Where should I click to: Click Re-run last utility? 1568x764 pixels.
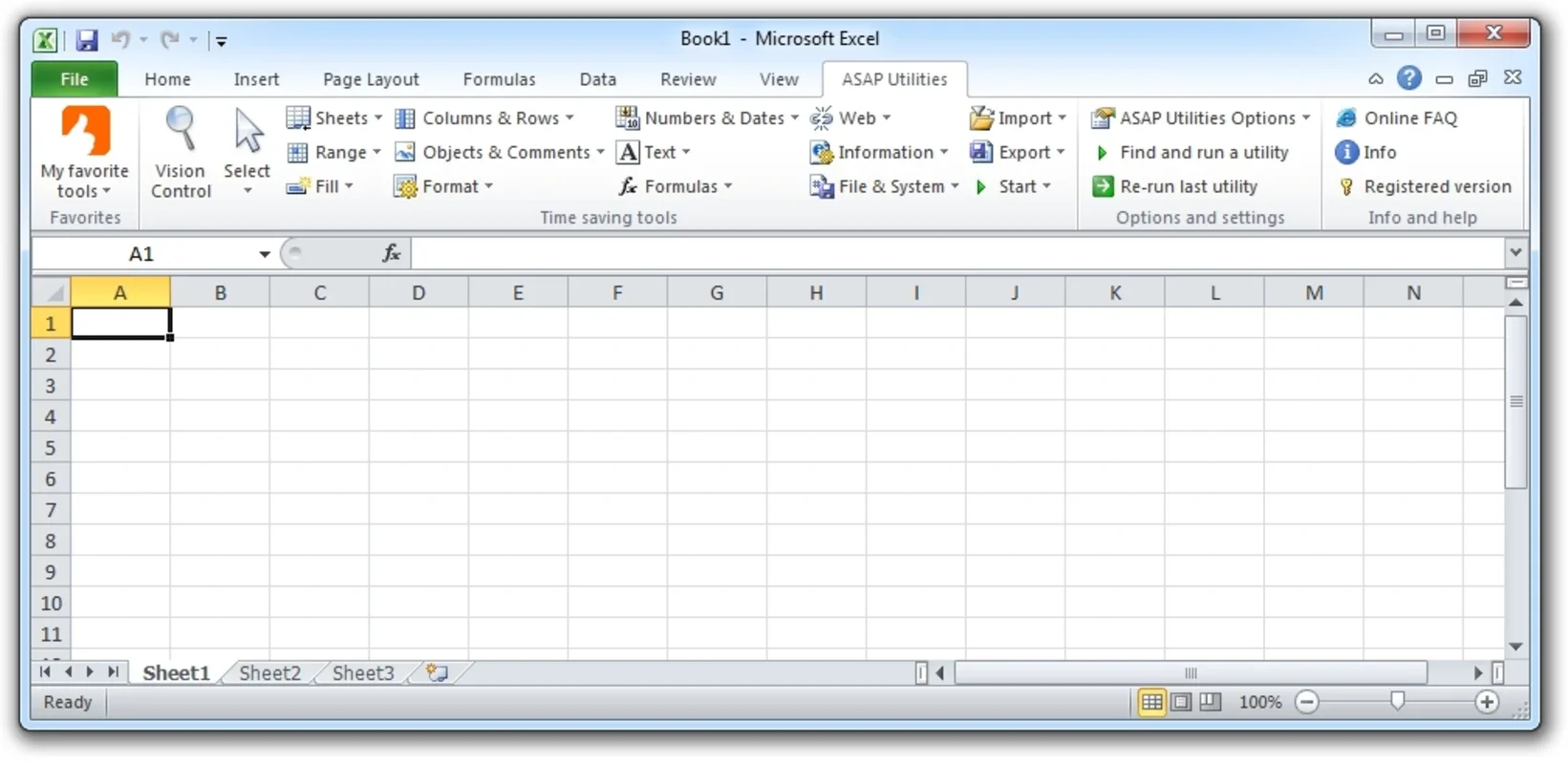tap(1175, 186)
